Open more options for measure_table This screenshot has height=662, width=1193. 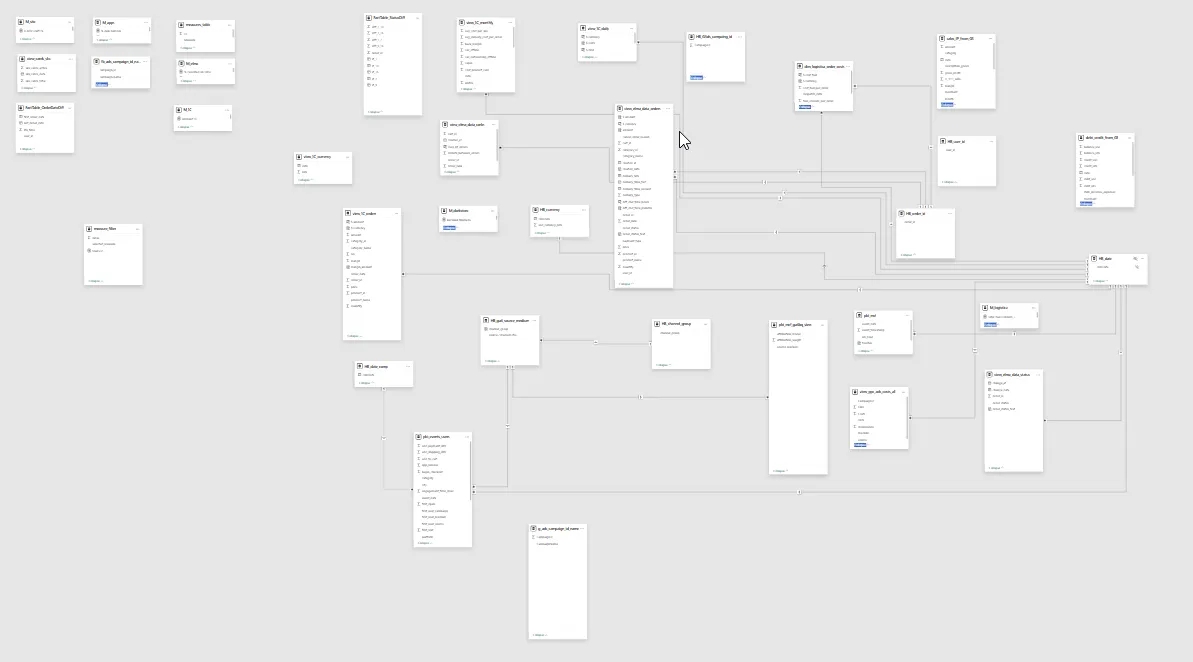point(229,25)
